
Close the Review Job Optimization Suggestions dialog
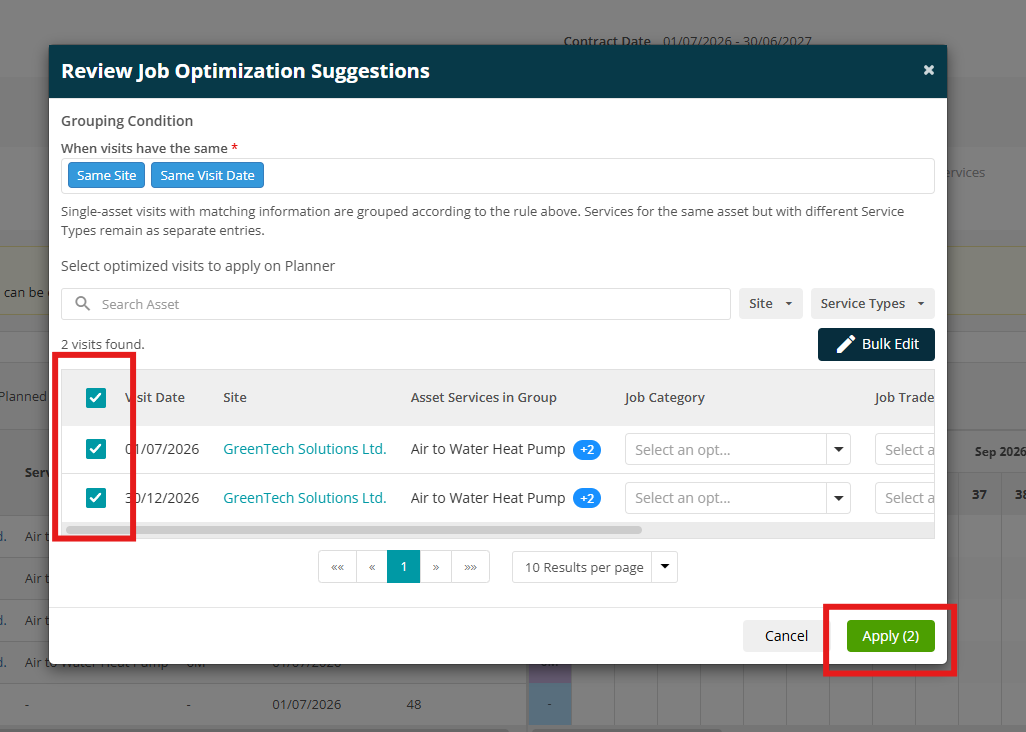point(929,70)
